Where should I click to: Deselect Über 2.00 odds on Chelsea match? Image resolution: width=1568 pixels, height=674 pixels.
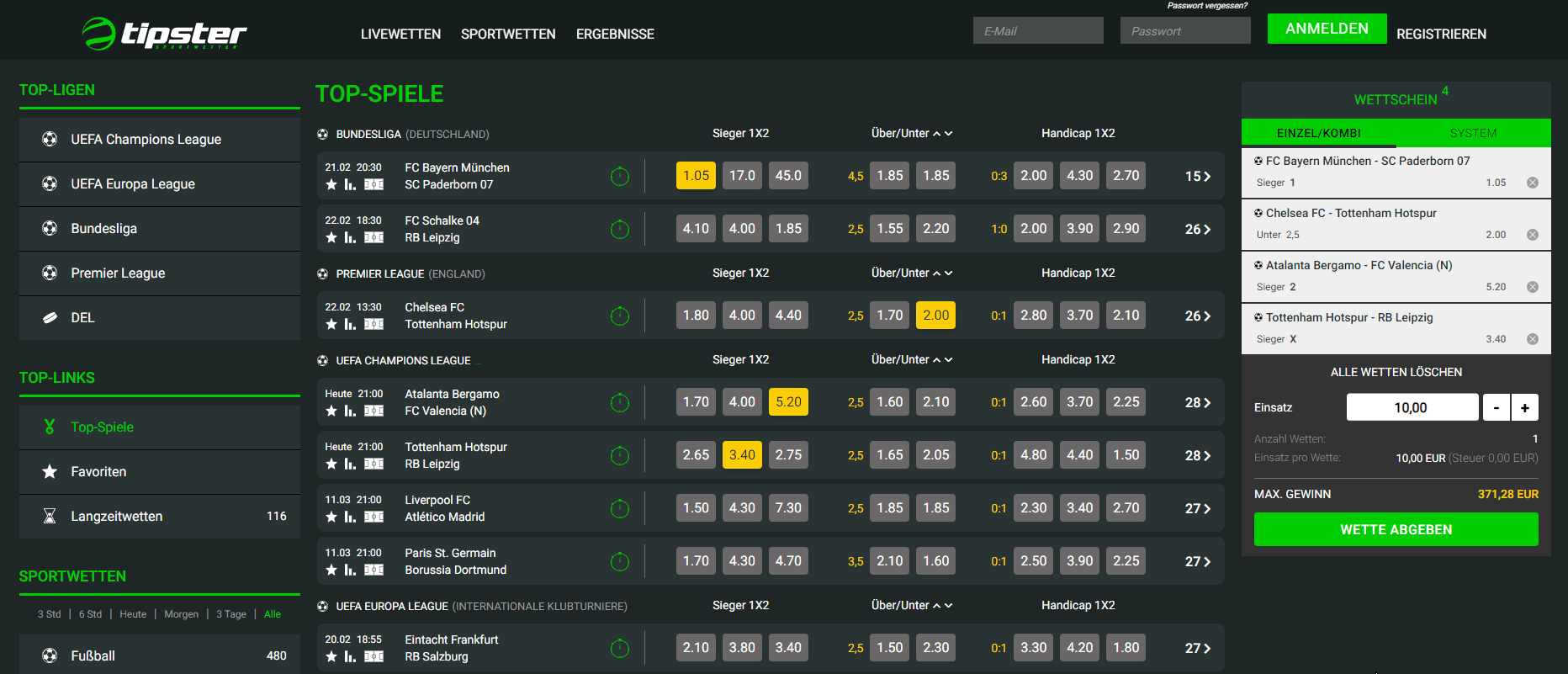(935, 316)
